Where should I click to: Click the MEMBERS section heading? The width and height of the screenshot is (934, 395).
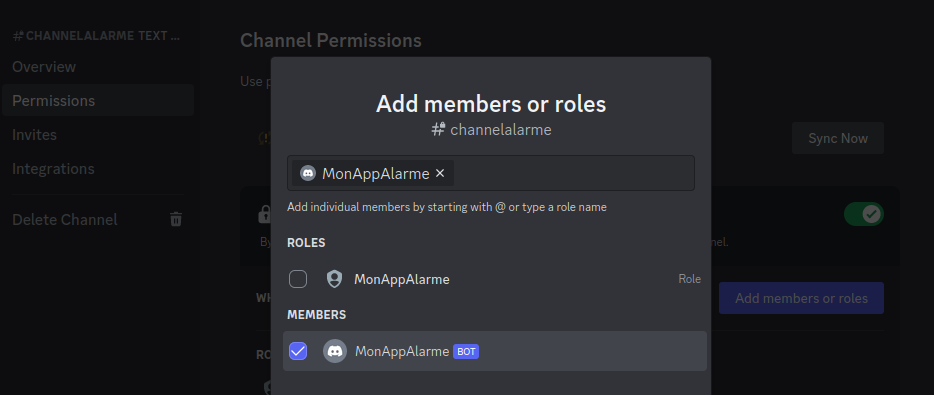[316, 314]
